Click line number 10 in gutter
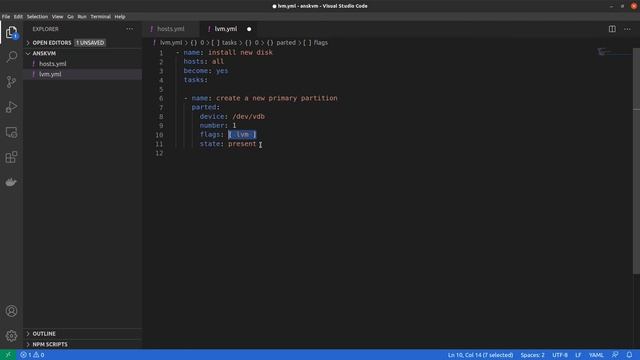640x360 pixels. 159,135
